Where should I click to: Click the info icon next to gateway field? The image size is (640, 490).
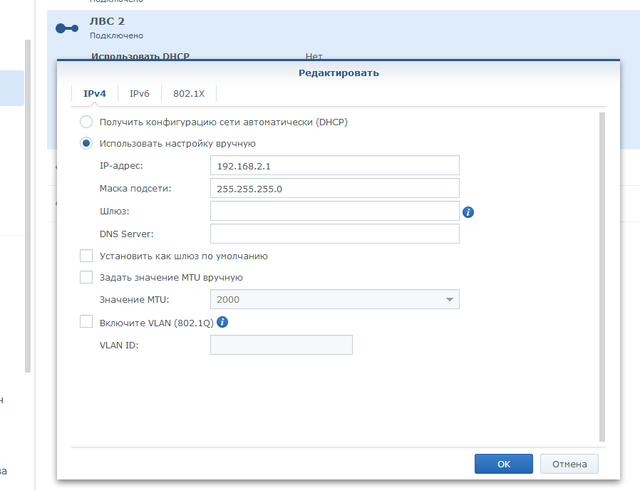tap(468, 212)
